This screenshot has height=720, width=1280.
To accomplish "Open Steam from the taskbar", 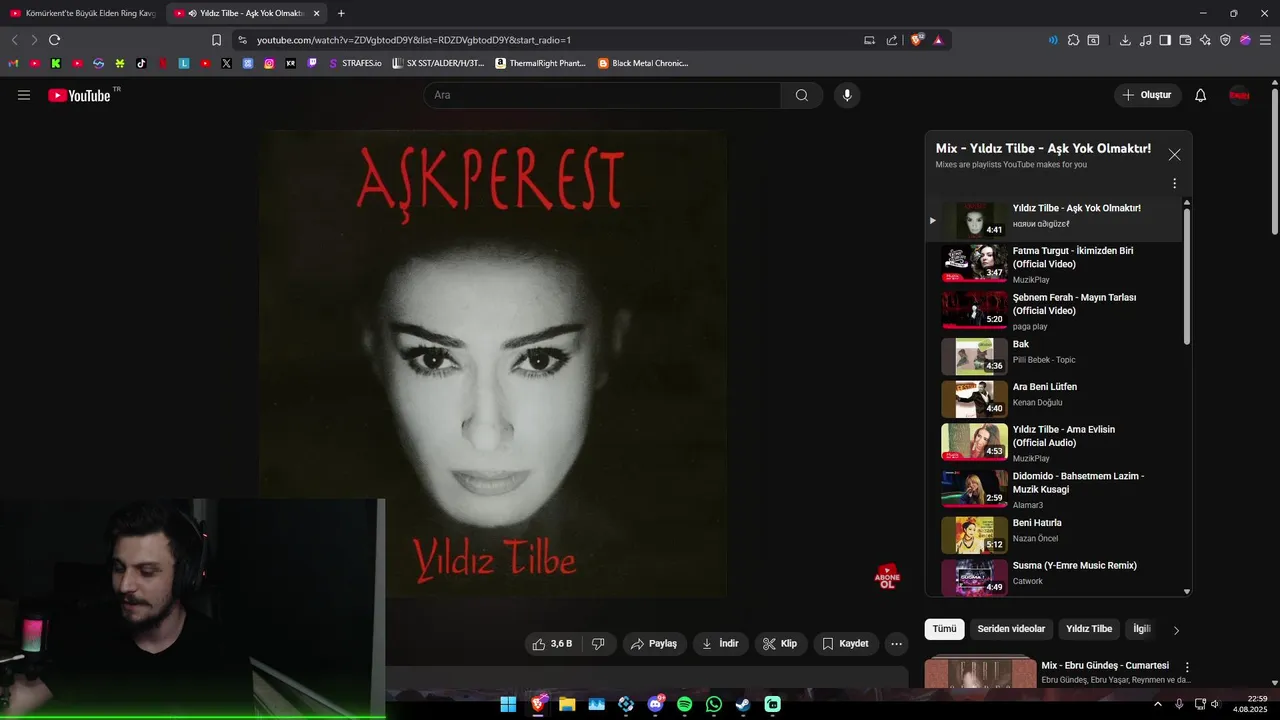I will pyautogui.click(x=743, y=704).
